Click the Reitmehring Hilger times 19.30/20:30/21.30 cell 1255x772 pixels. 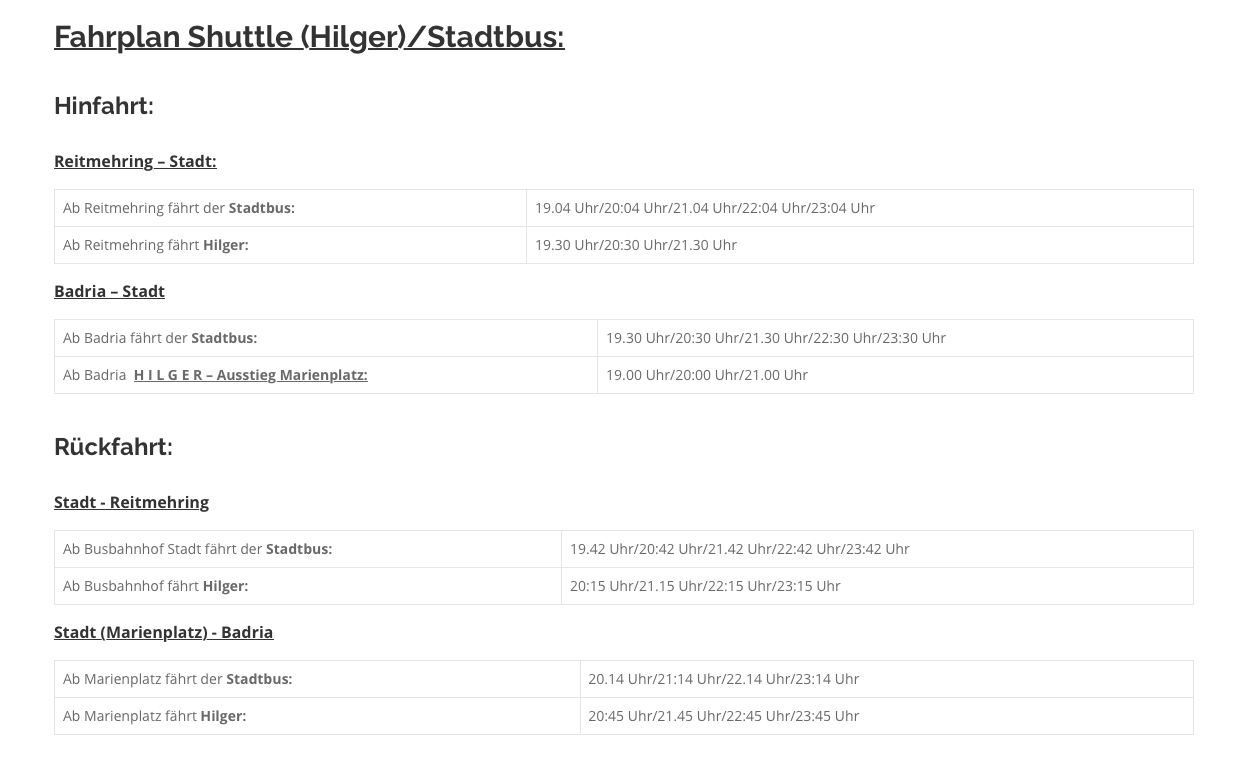coord(636,245)
